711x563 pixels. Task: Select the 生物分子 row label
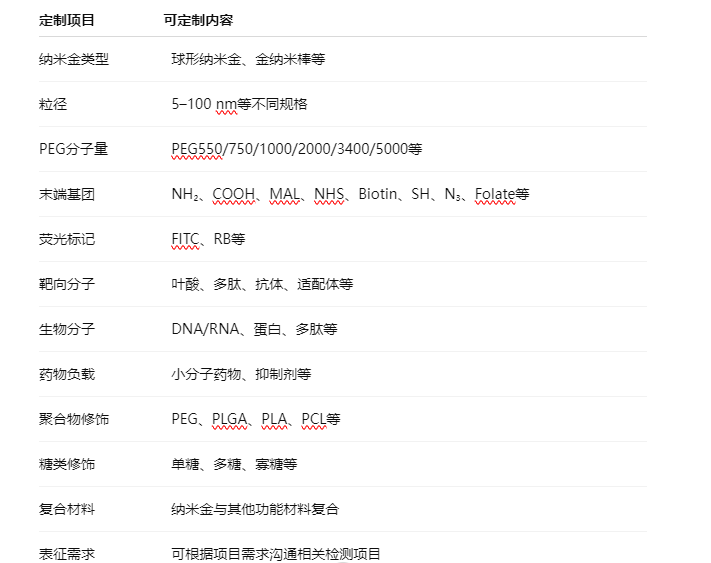[67, 329]
